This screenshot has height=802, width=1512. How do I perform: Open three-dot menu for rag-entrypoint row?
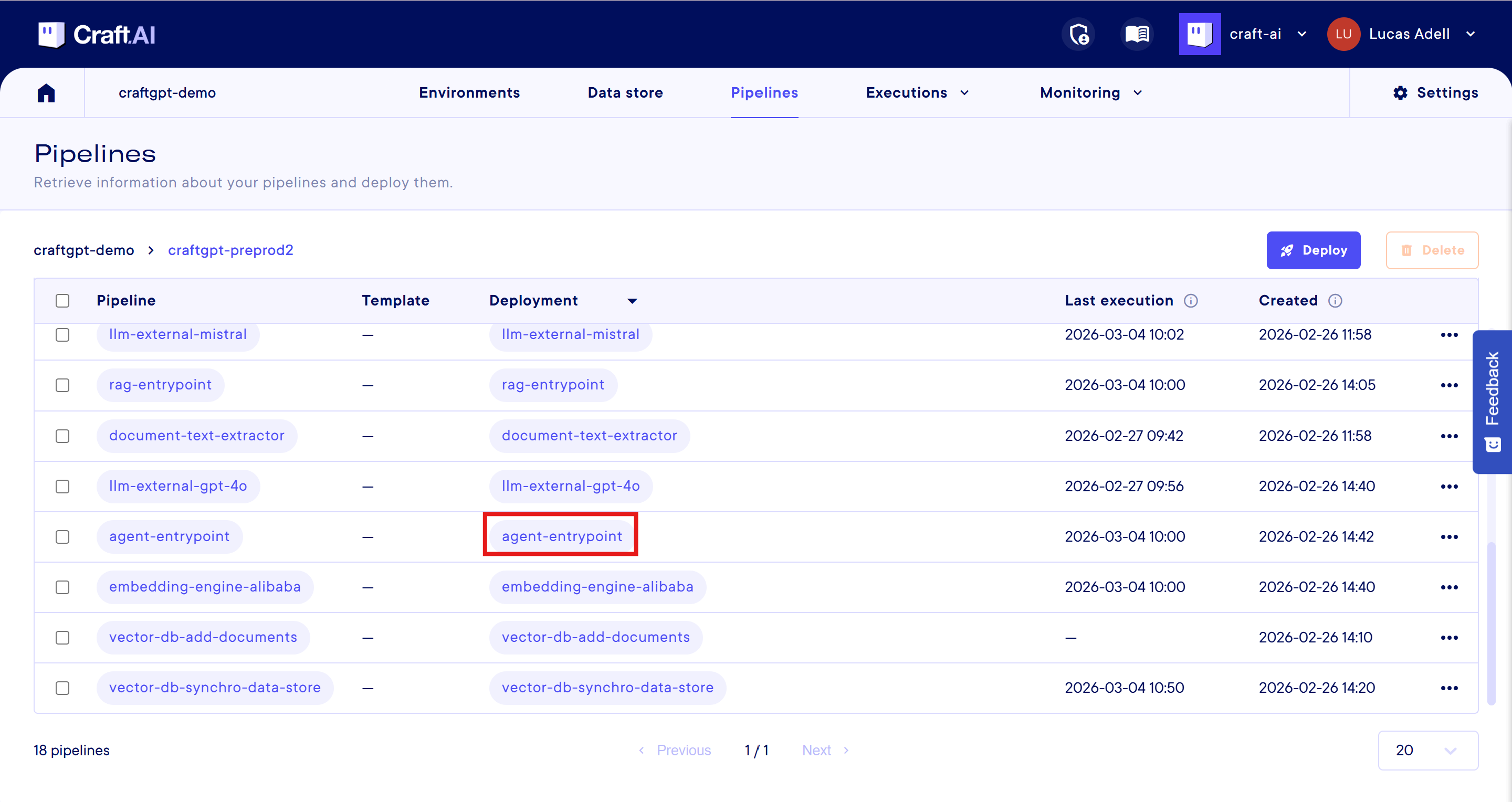click(x=1448, y=385)
